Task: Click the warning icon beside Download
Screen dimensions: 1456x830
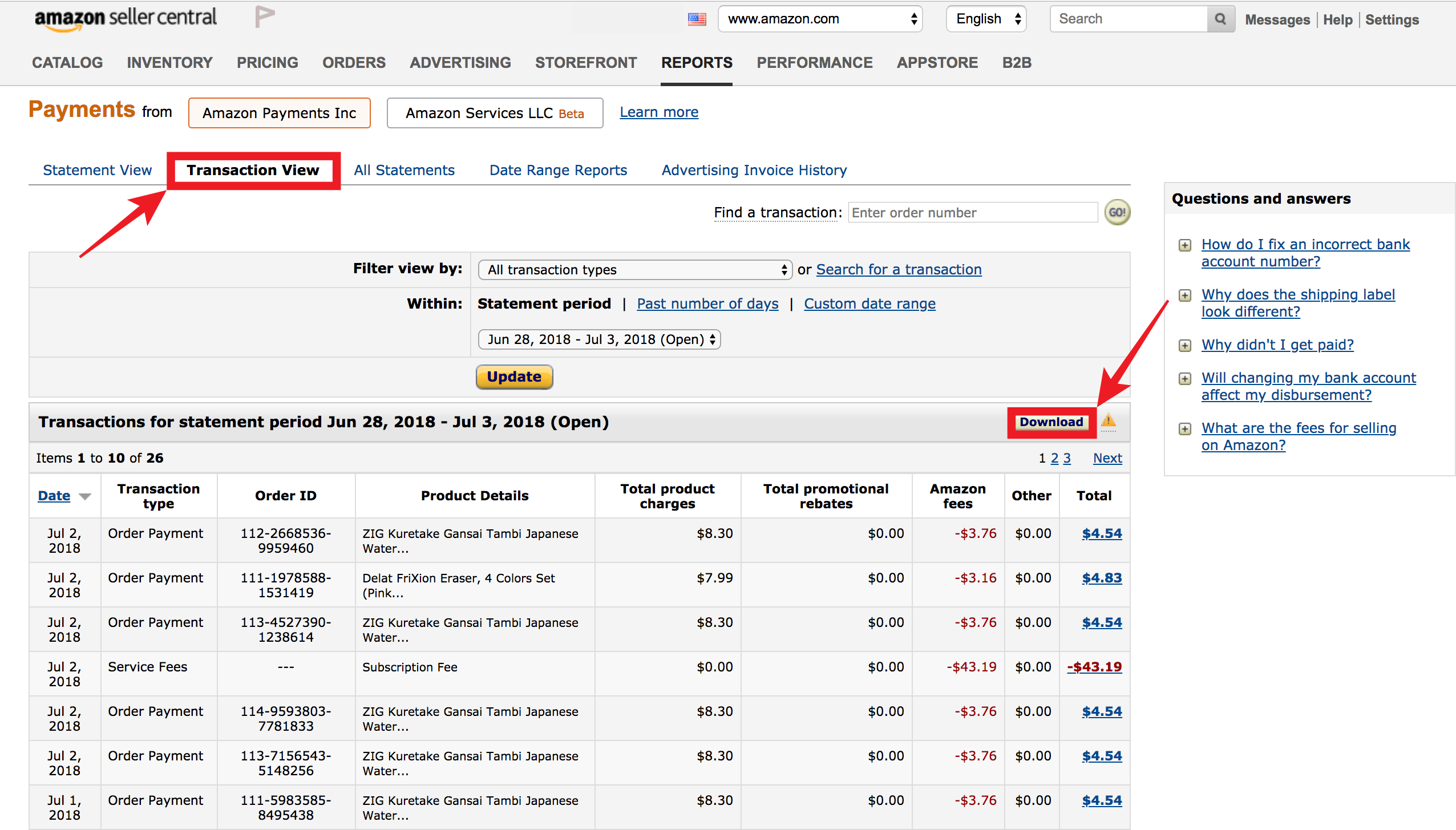Action: pyautogui.click(x=1108, y=421)
